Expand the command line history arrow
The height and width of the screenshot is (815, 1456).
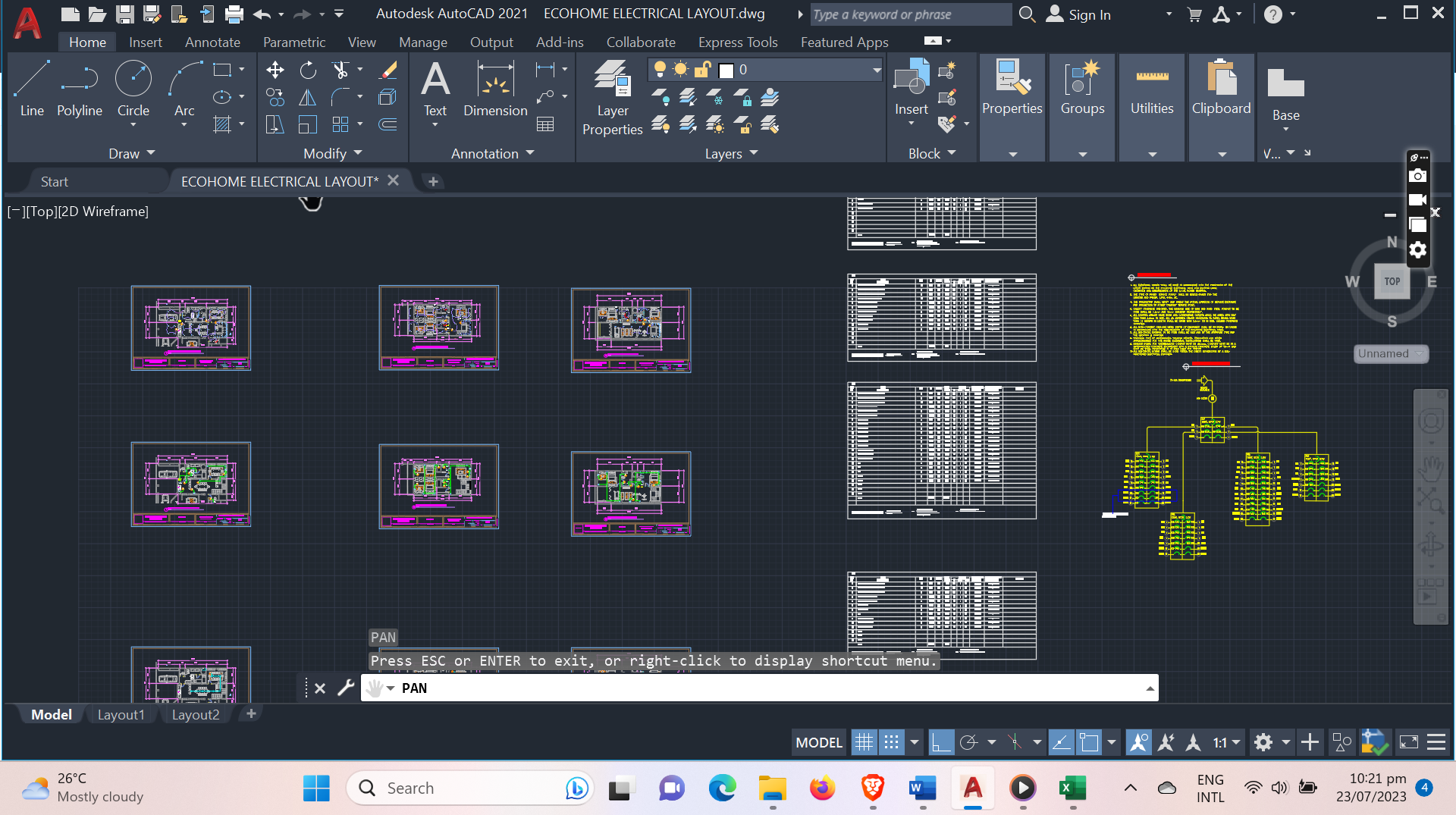click(x=1150, y=688)
